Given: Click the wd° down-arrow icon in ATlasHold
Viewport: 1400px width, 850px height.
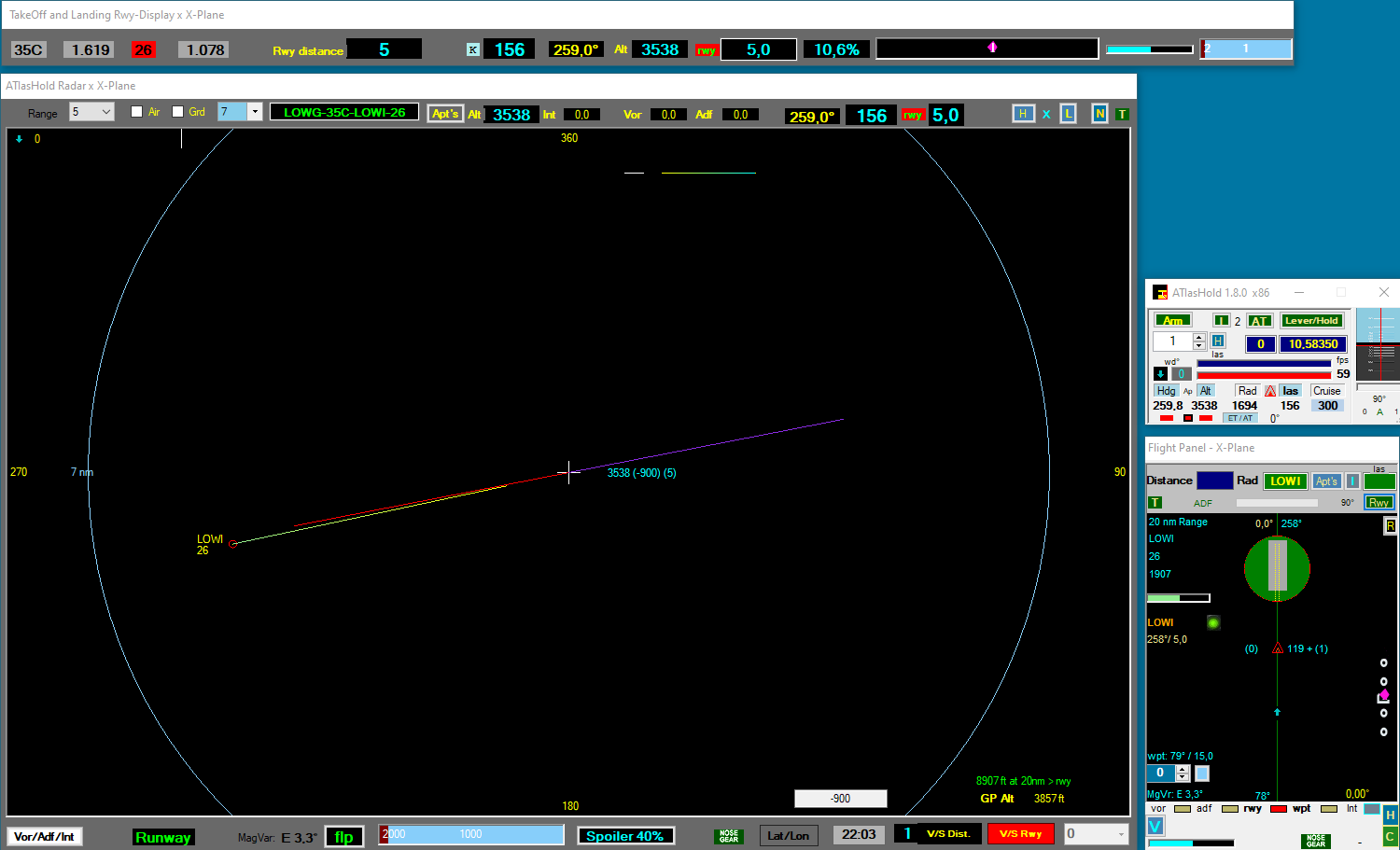Looking at the screenshot, I should point(1160,373).
